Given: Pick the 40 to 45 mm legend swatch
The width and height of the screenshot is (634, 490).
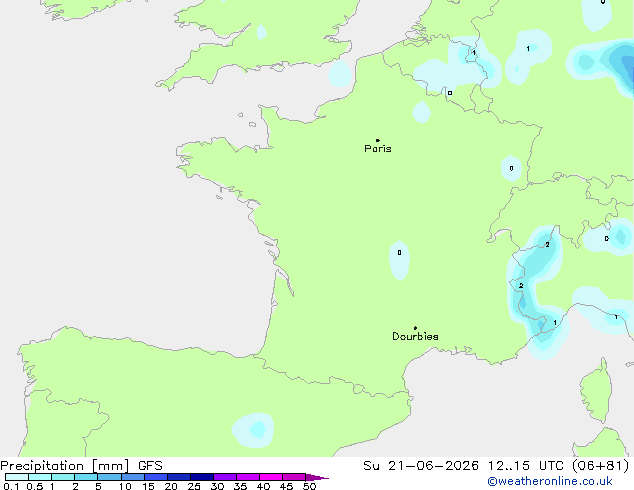Looking at the screenshot, I should tap(271, 477).
